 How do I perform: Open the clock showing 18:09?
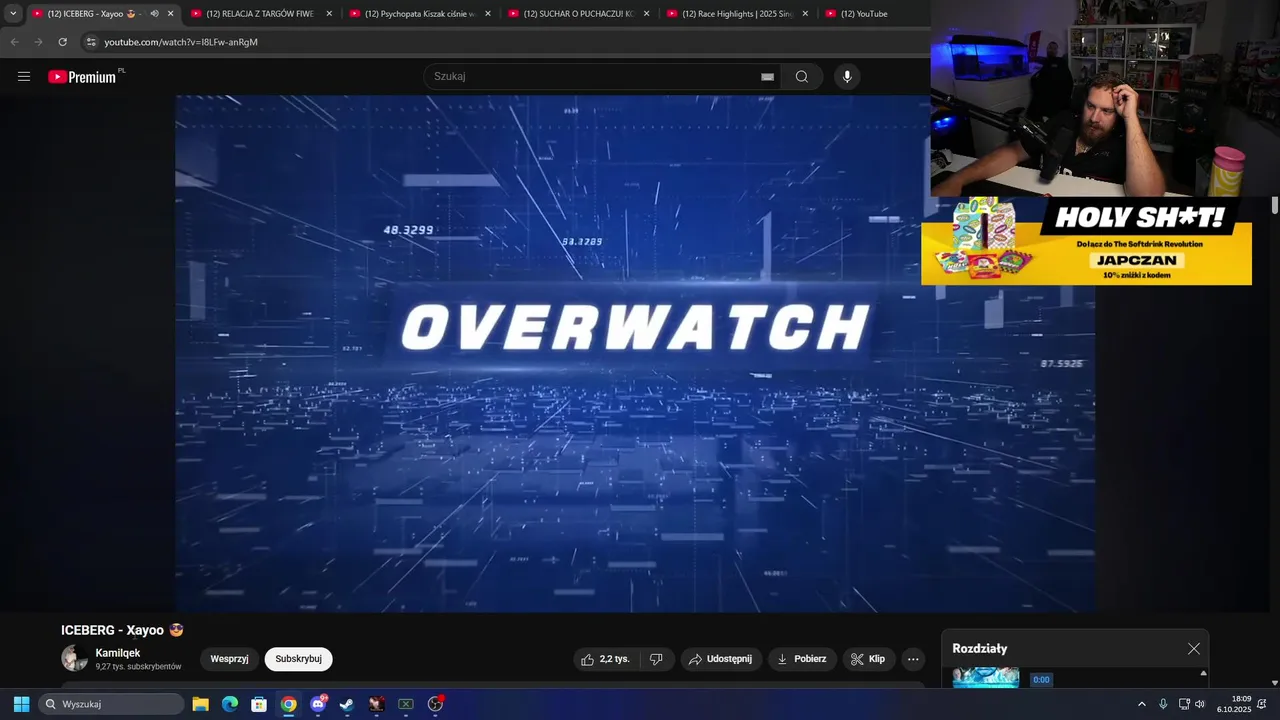(x=1234, y=704)
